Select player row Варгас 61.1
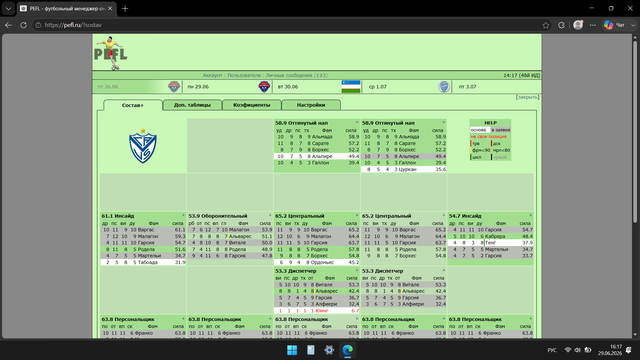Viewport: 640px width, 360px height. [x=143, y=230]
